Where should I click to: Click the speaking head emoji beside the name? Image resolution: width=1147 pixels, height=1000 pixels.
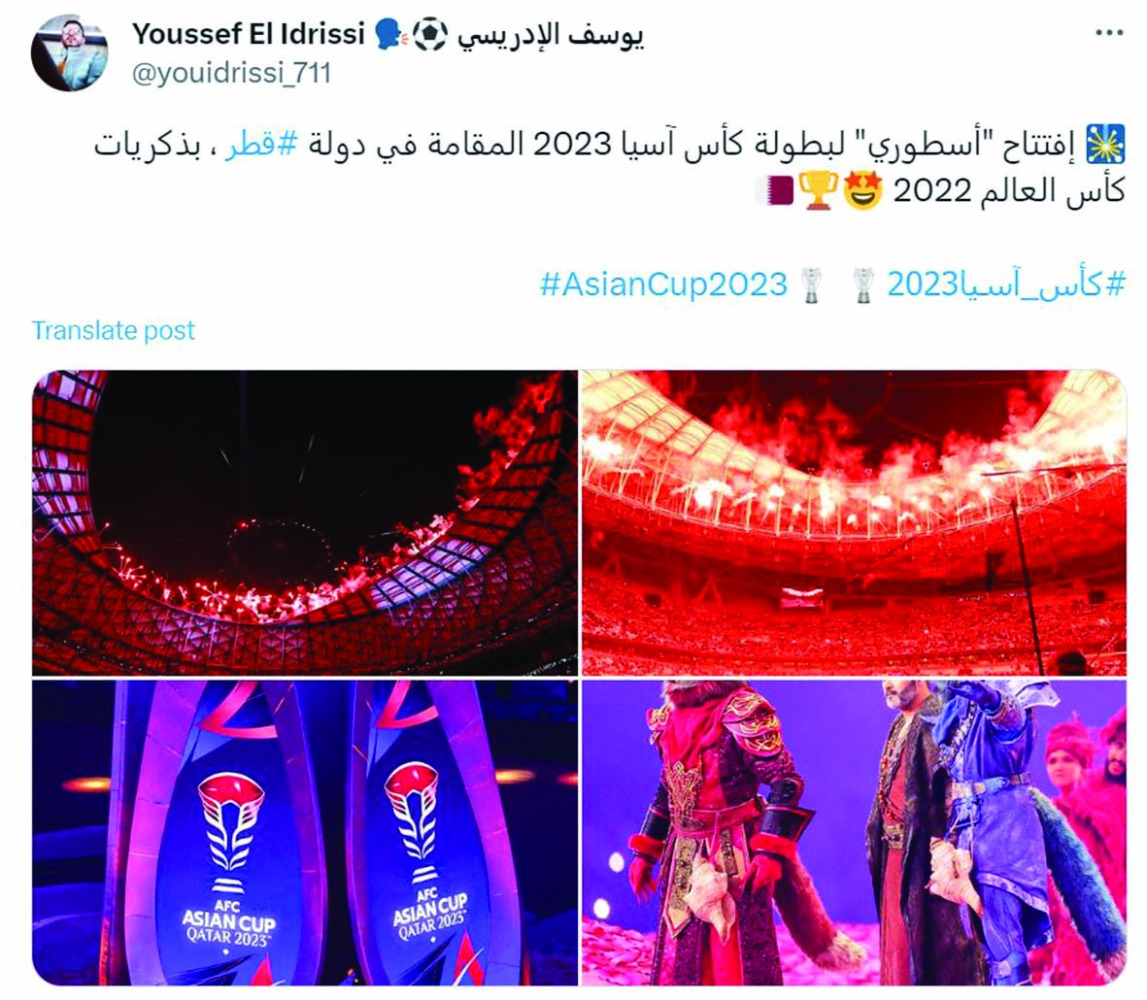[x=391, y=34]
